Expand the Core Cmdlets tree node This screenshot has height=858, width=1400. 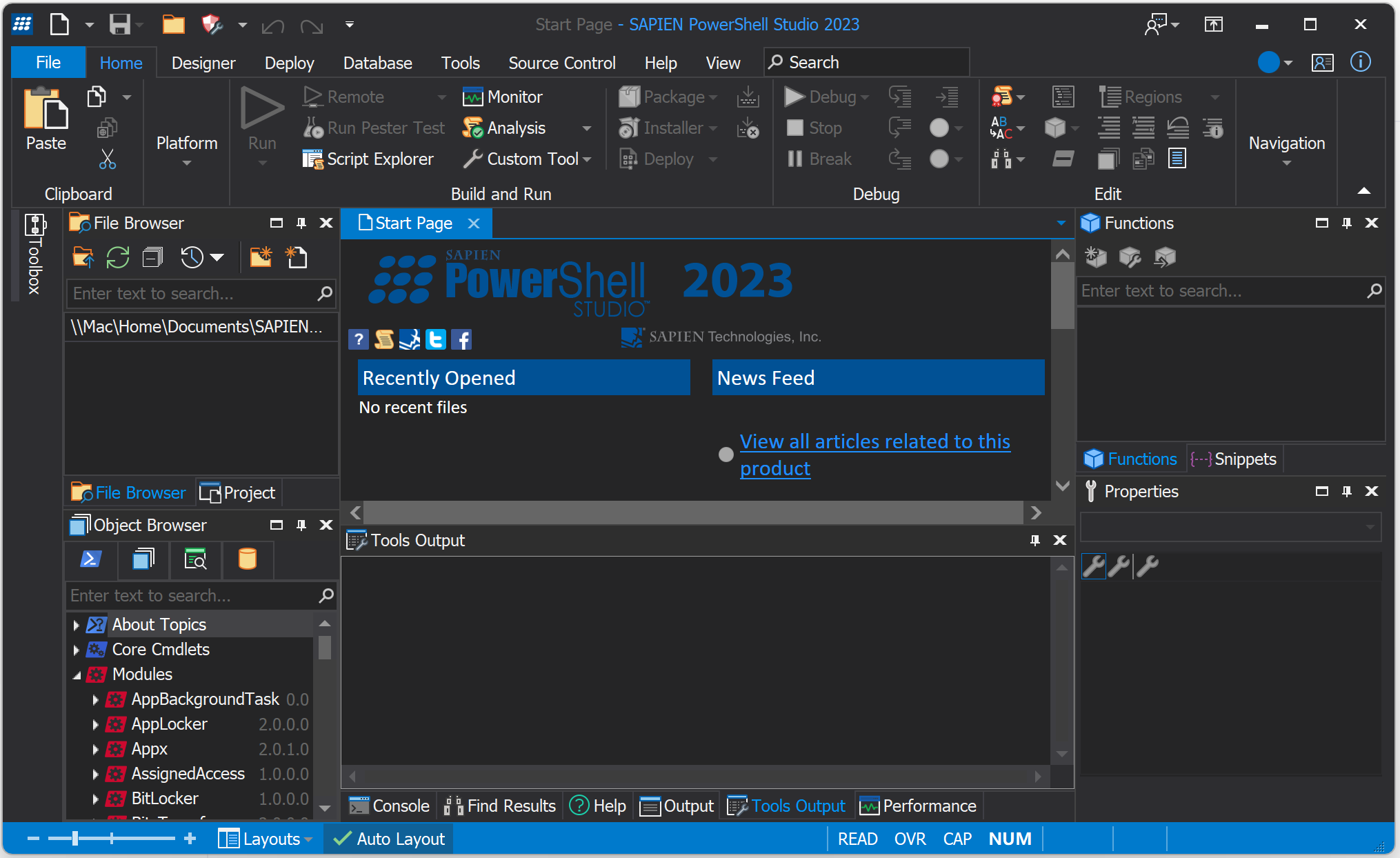[x=77, y=649]
